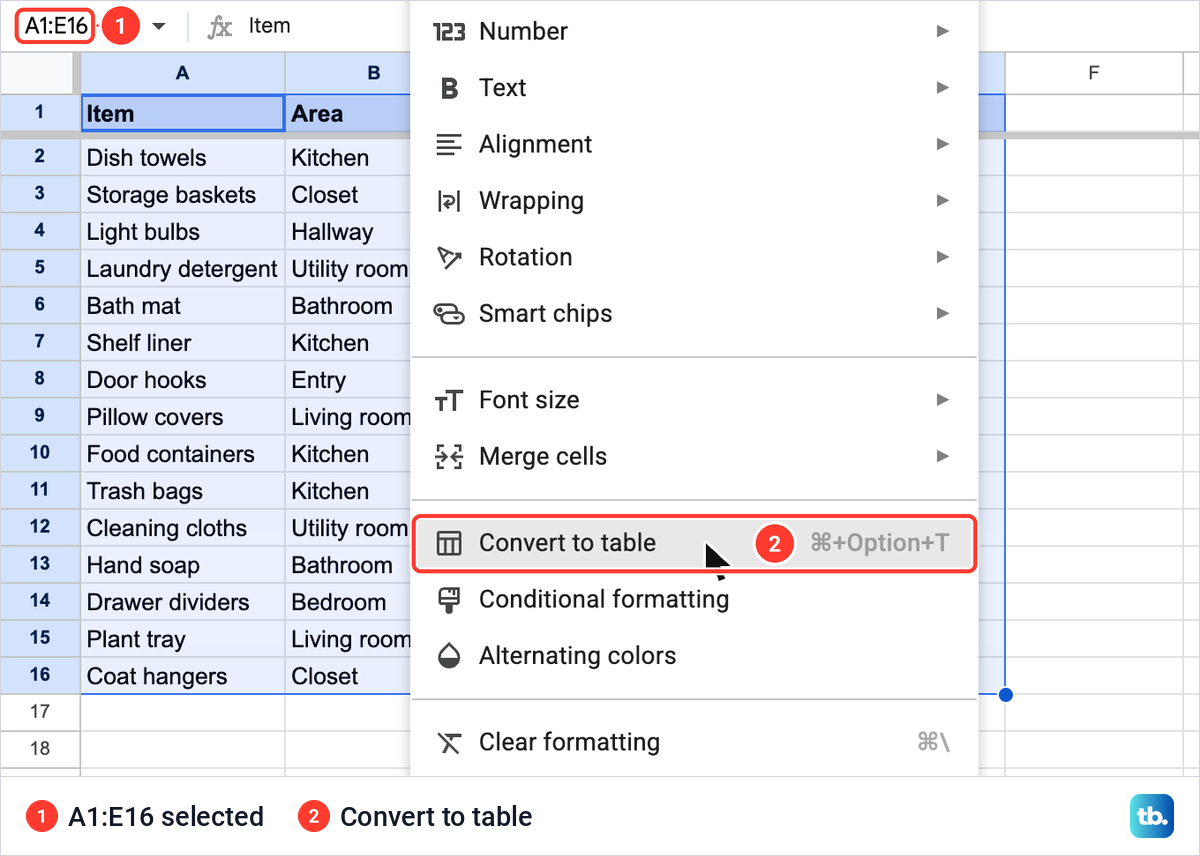Click the selection fill handle dot

[1005, 694]
